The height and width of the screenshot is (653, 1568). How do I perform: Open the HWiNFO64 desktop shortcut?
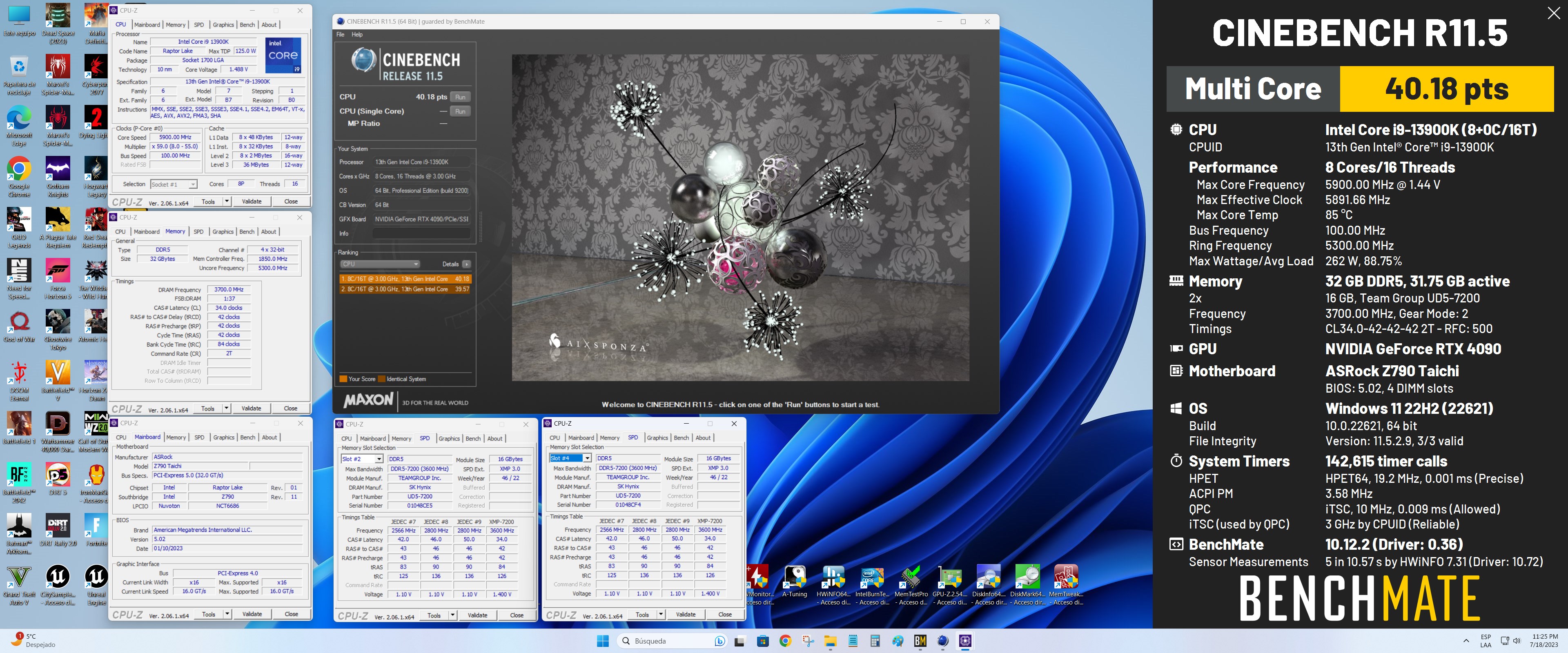click(833, 585)
